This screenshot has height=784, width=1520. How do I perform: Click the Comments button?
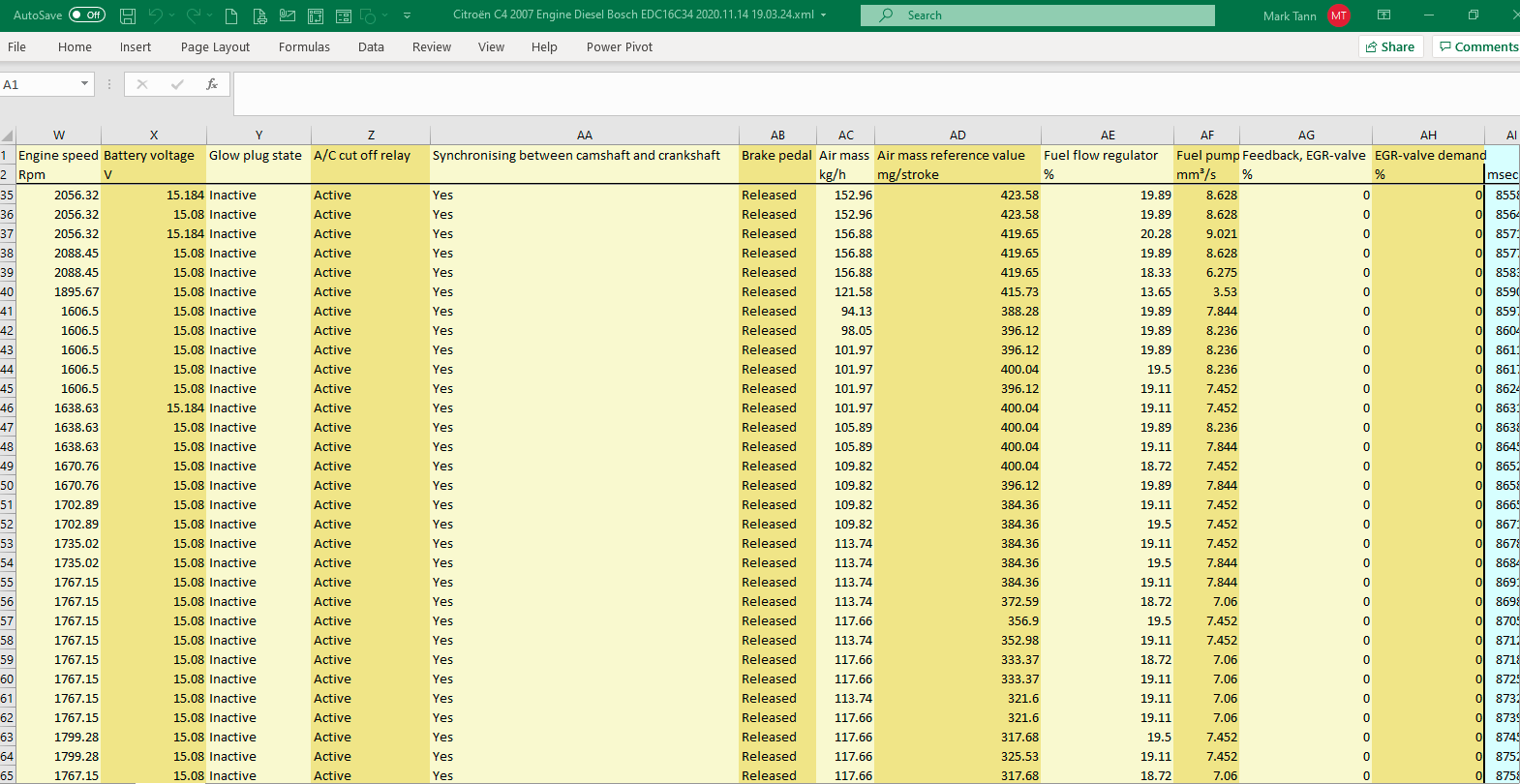pos(1477,46)
